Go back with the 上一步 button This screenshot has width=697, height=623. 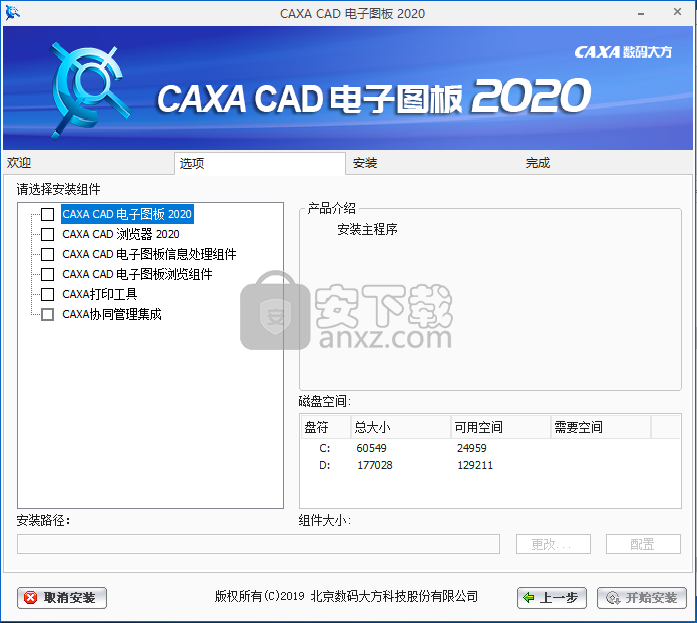tap(552, 598)
